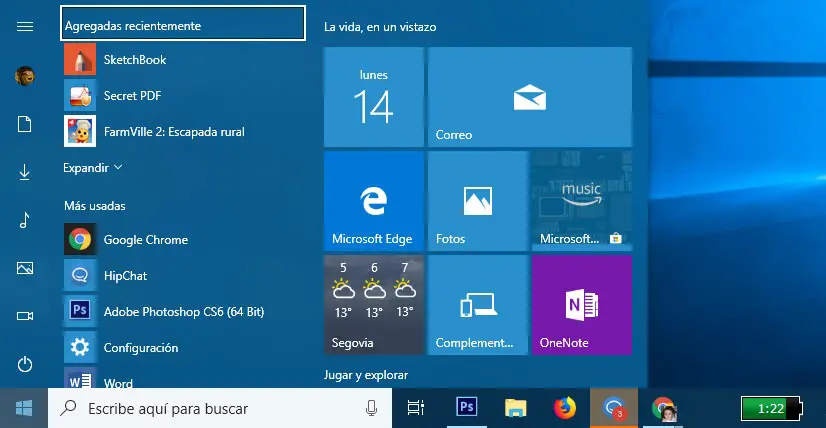Click the La vida, en un vistazo group title
This screenshot has width=826, height=428.
pyautogui.click(x=380, y=27)
